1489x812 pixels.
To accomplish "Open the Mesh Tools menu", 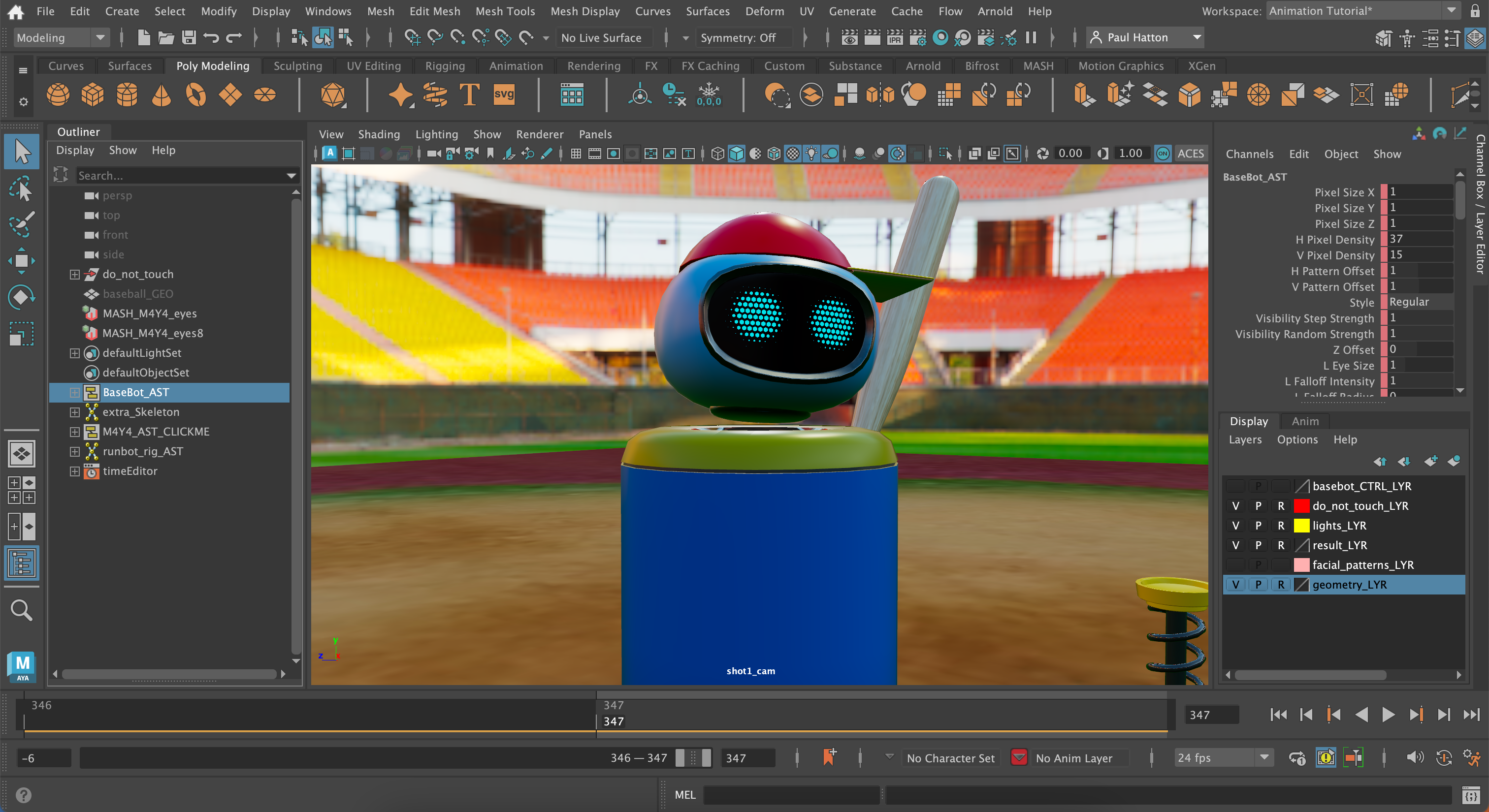I will point(505,11).
